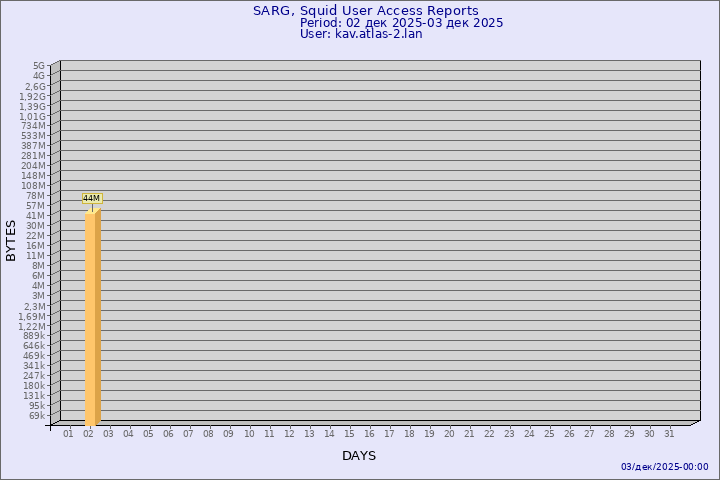Select day 01 on the days axis
720x480 pixels.
pyautogui.click(x=68, y=434)
